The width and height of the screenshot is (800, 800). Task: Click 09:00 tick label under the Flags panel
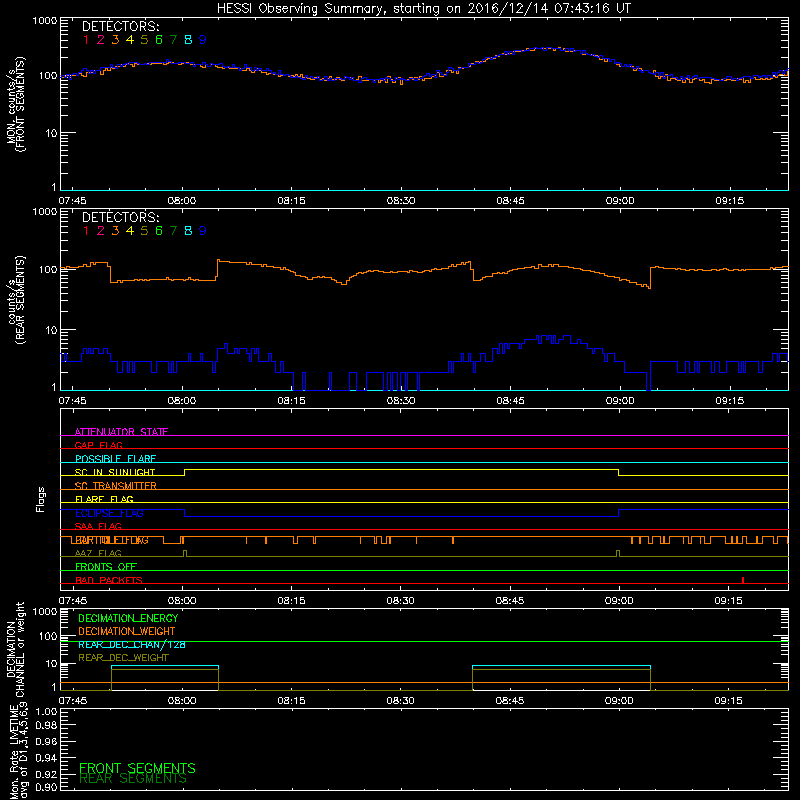[x=619, y=601]
